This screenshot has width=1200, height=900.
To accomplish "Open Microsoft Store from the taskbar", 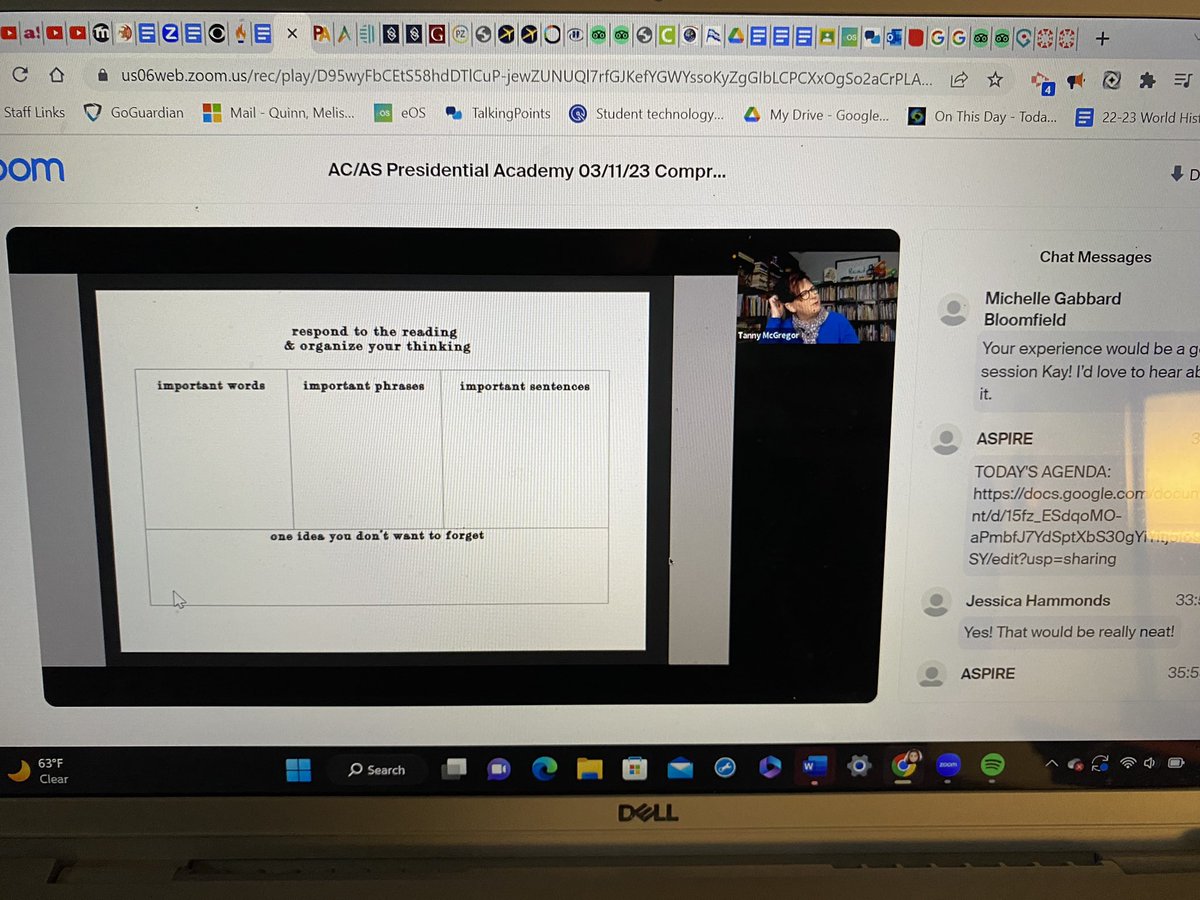I will point(633,768).
